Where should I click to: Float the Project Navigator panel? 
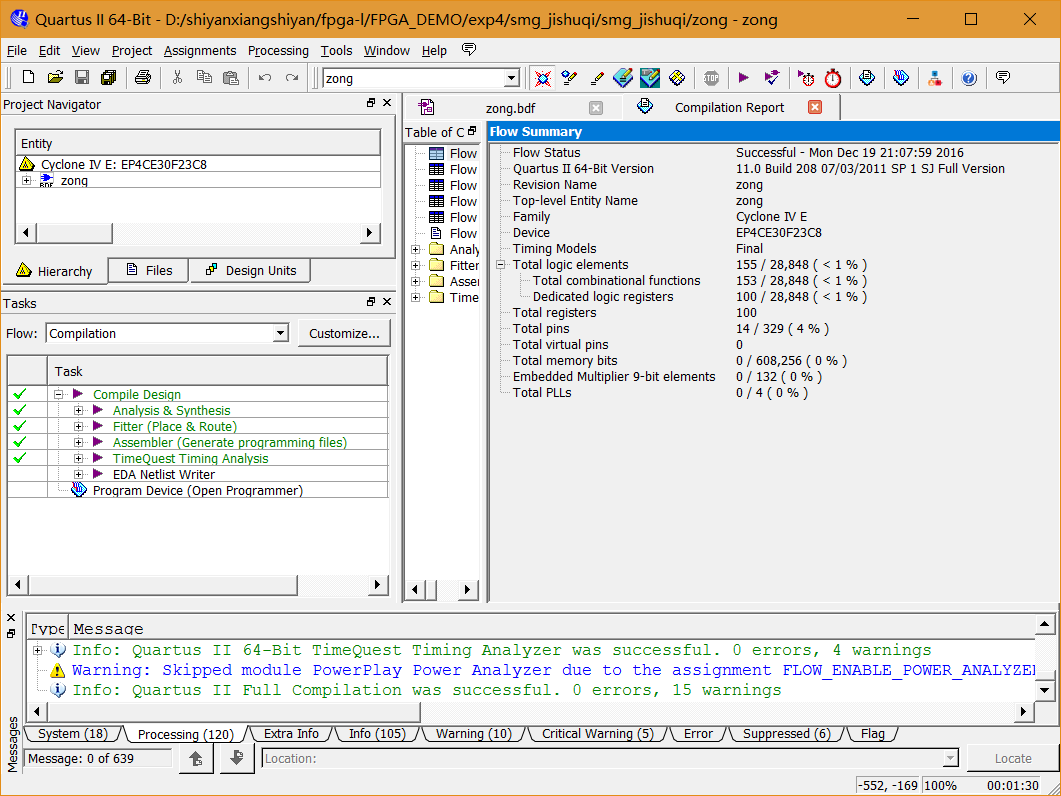(371, 103)
